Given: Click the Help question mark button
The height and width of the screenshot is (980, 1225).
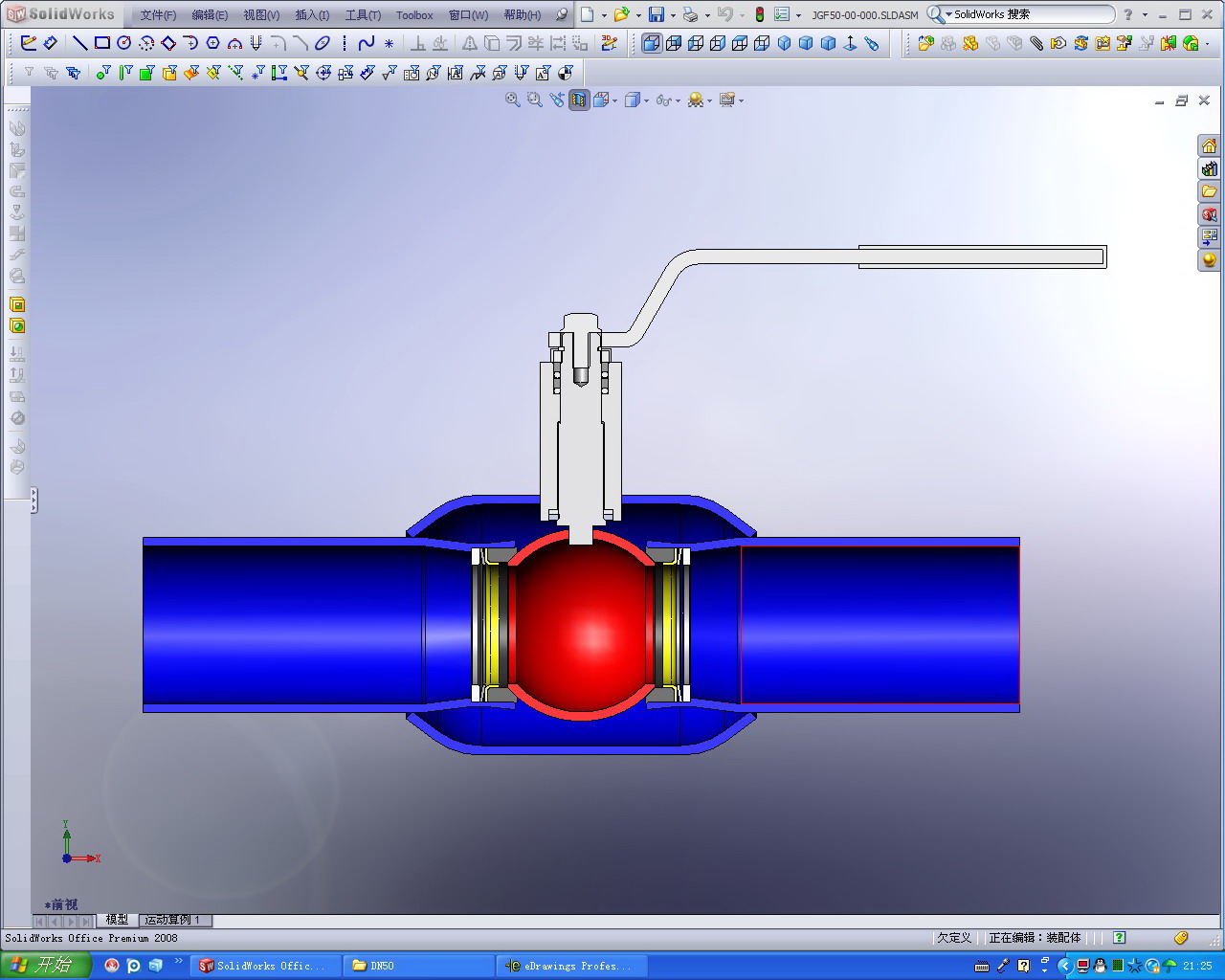Looking at the screenshot, I should coord(1129,14).
